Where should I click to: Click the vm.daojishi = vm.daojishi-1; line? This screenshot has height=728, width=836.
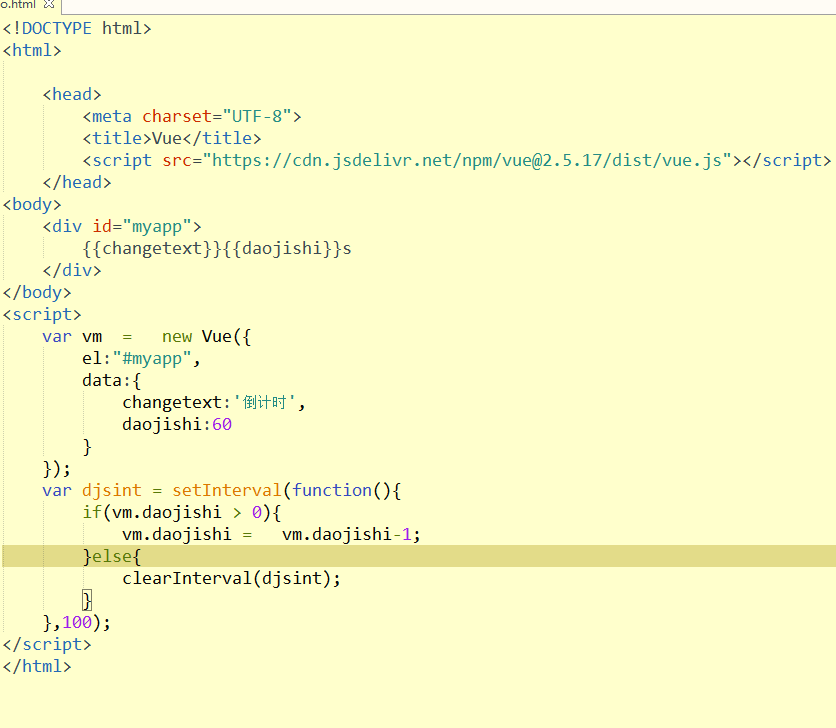[x=271, y=534]
